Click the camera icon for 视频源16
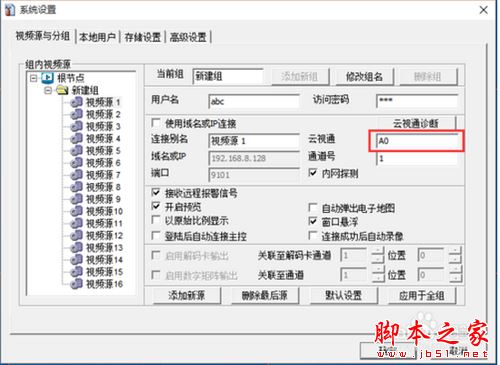The width and height of the screenshot is (500, 365). click(x=76, y=284)
